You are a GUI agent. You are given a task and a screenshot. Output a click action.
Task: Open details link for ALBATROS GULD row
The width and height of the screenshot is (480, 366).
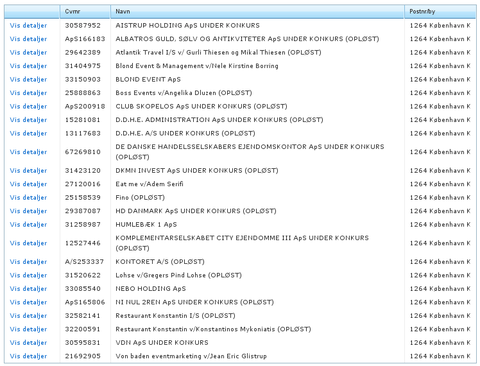click(x=28, y=39)
